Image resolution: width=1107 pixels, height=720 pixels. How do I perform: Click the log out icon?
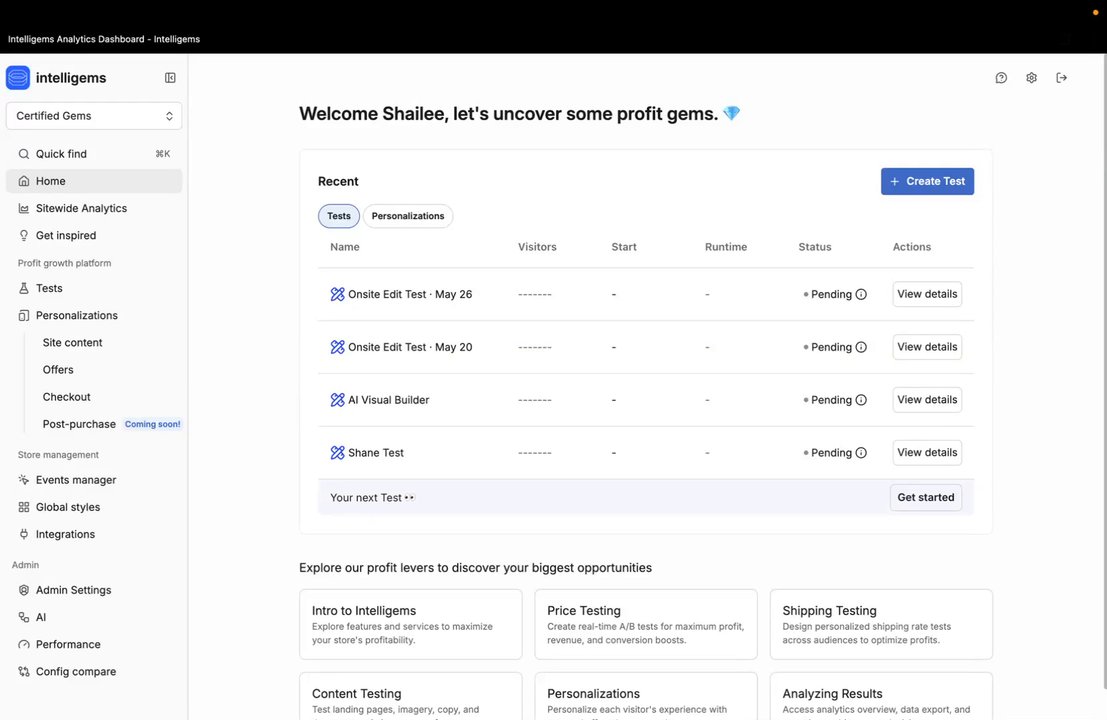[1061, 78]
